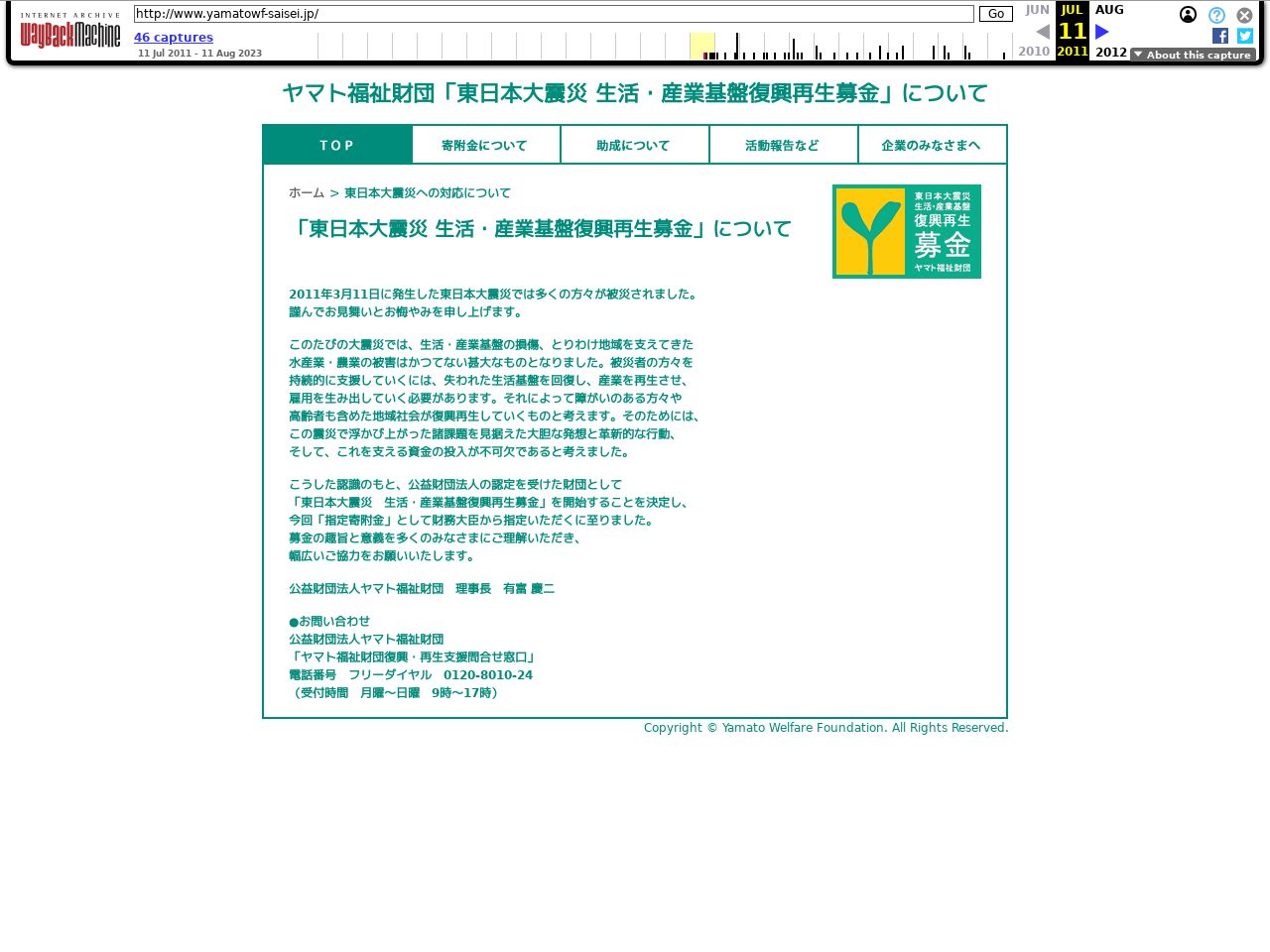This screenshot has width=1270, height=952.
Task: Open the user account icon
Action: point(1188,15)
